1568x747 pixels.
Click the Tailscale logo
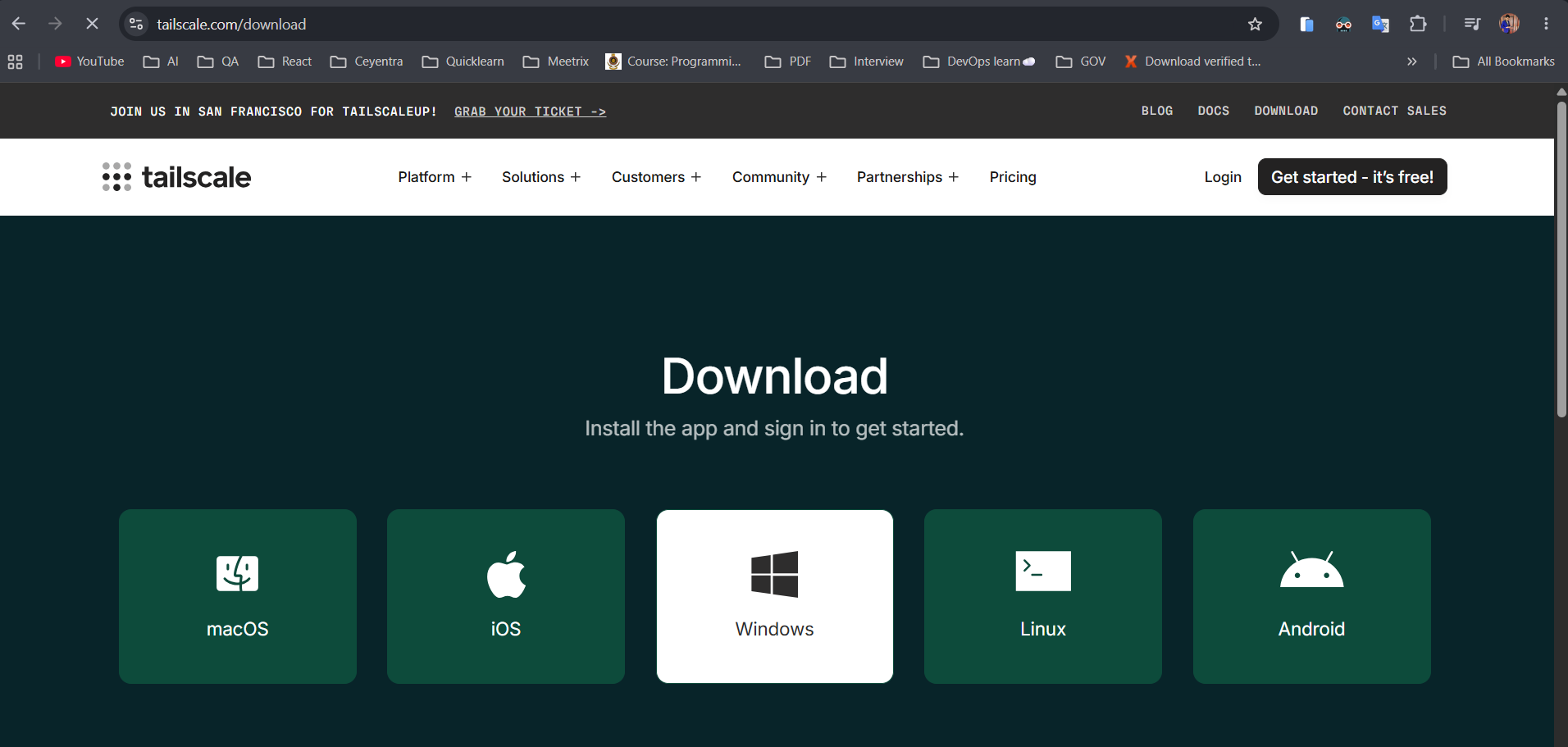(176, 177)
